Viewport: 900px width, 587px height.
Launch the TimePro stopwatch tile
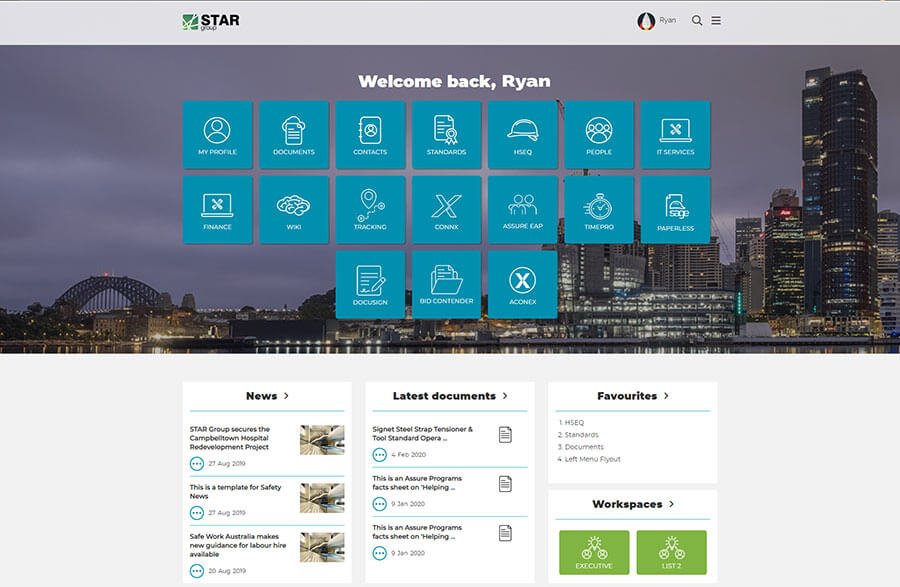(598, 209)
